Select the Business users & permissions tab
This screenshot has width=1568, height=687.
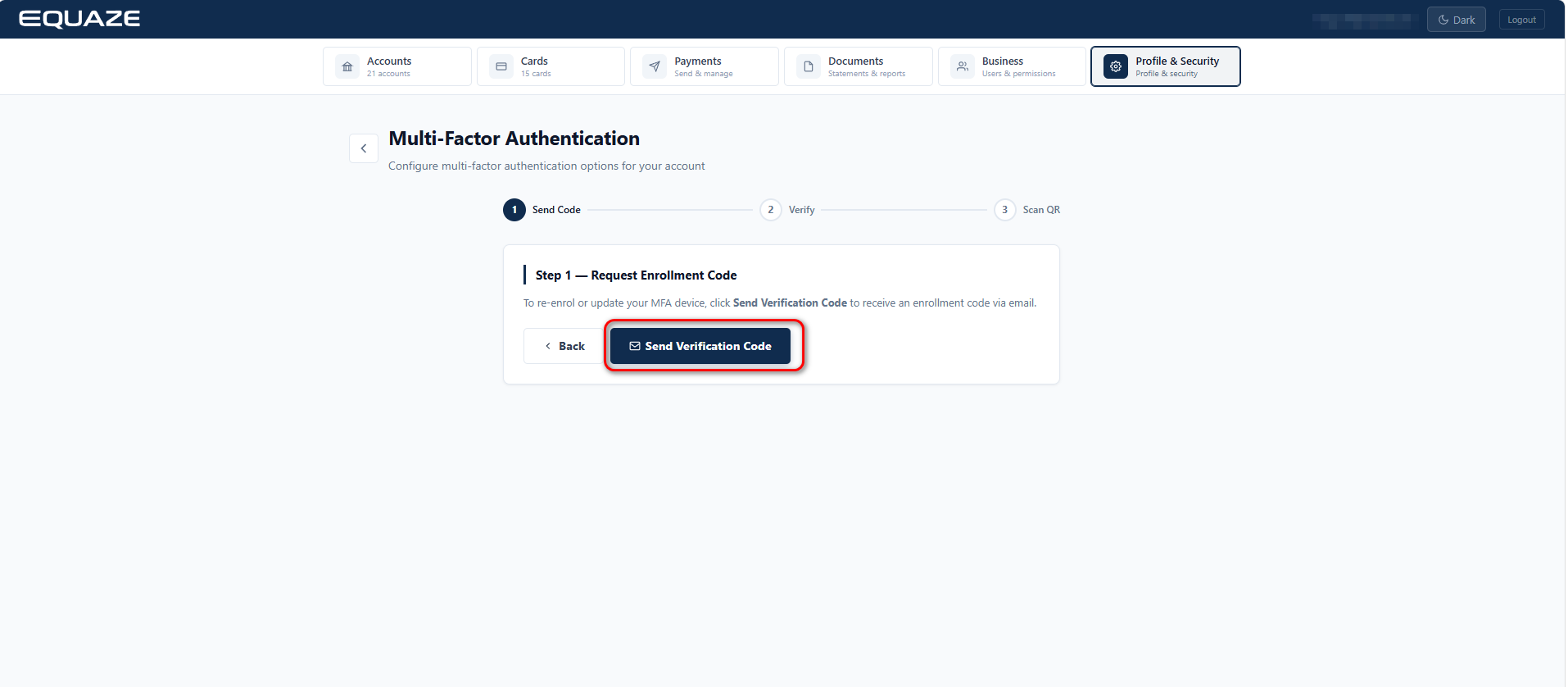click(x=1012, y=66)
